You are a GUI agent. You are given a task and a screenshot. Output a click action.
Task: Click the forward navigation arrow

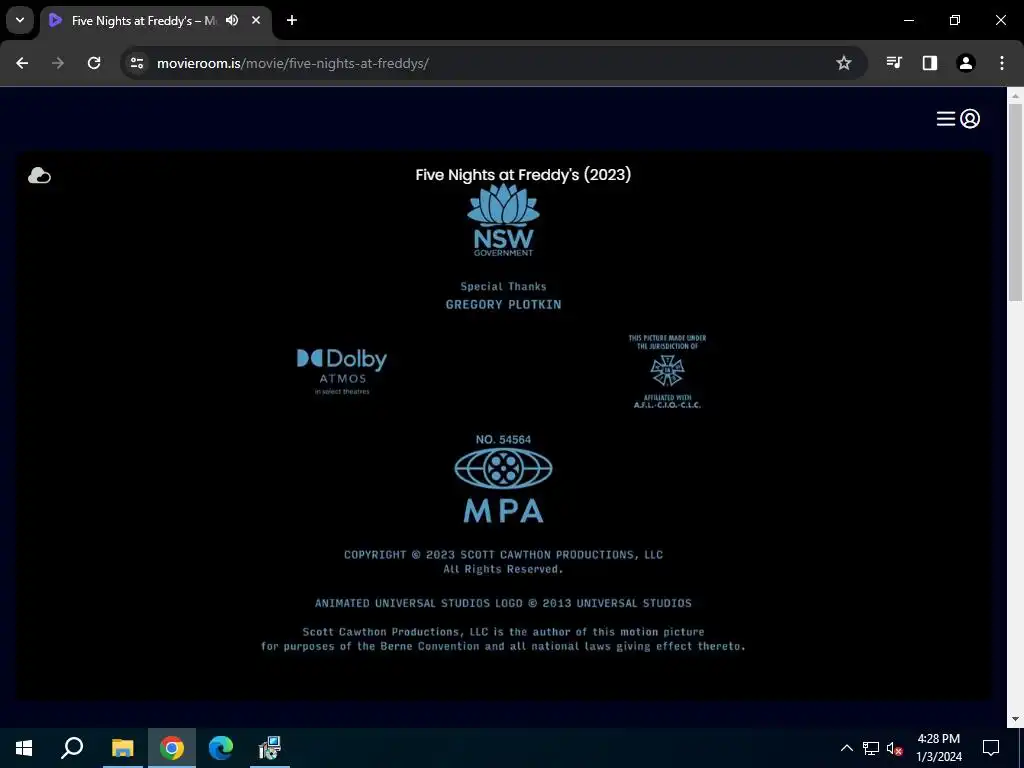[58, 63]
